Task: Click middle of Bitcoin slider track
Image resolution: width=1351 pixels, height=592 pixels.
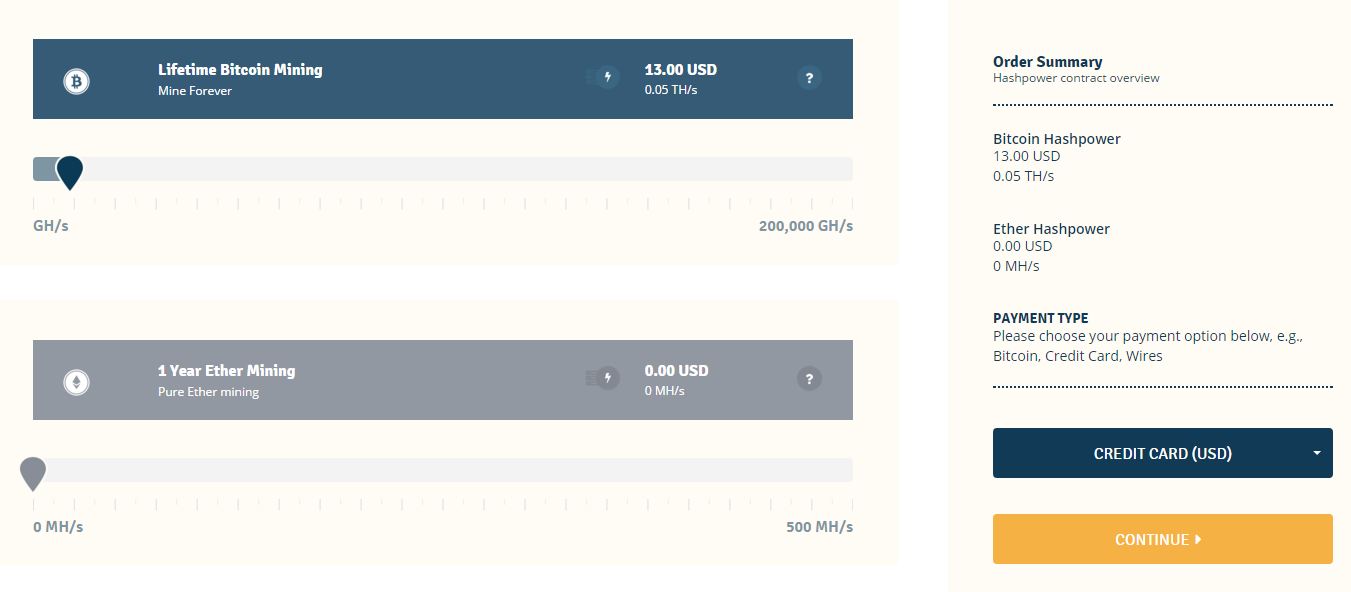Action: coord(443,169)
